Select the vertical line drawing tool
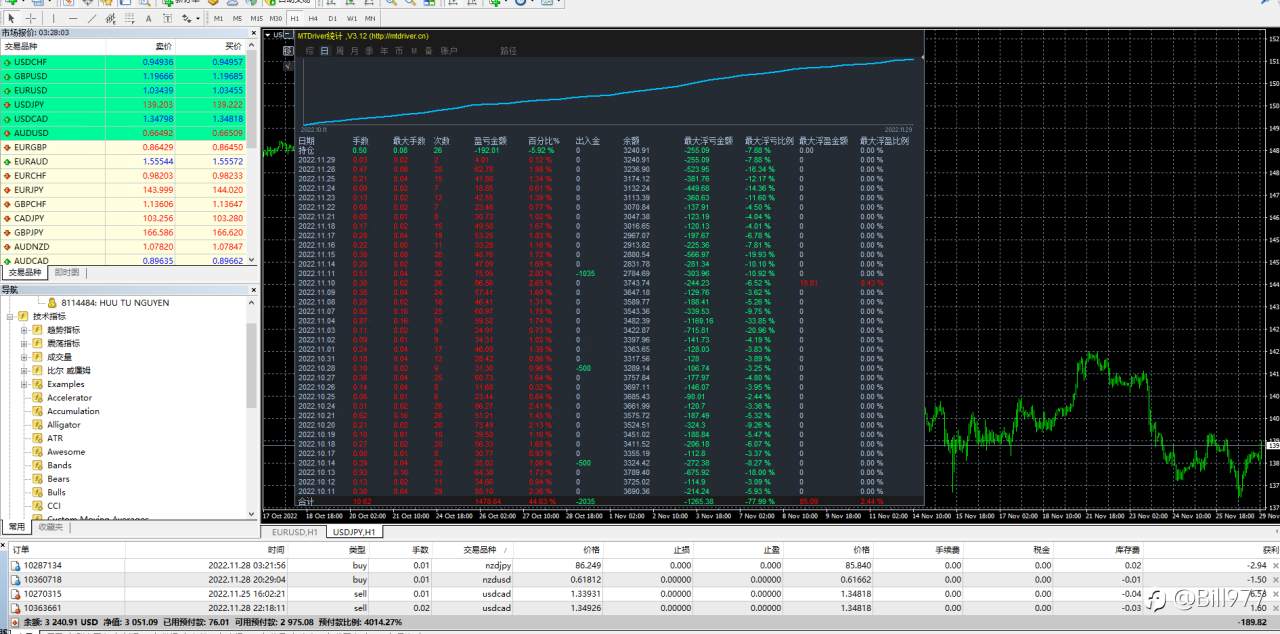This screenshot has height=634, width=1280. [x=54, y=18]
